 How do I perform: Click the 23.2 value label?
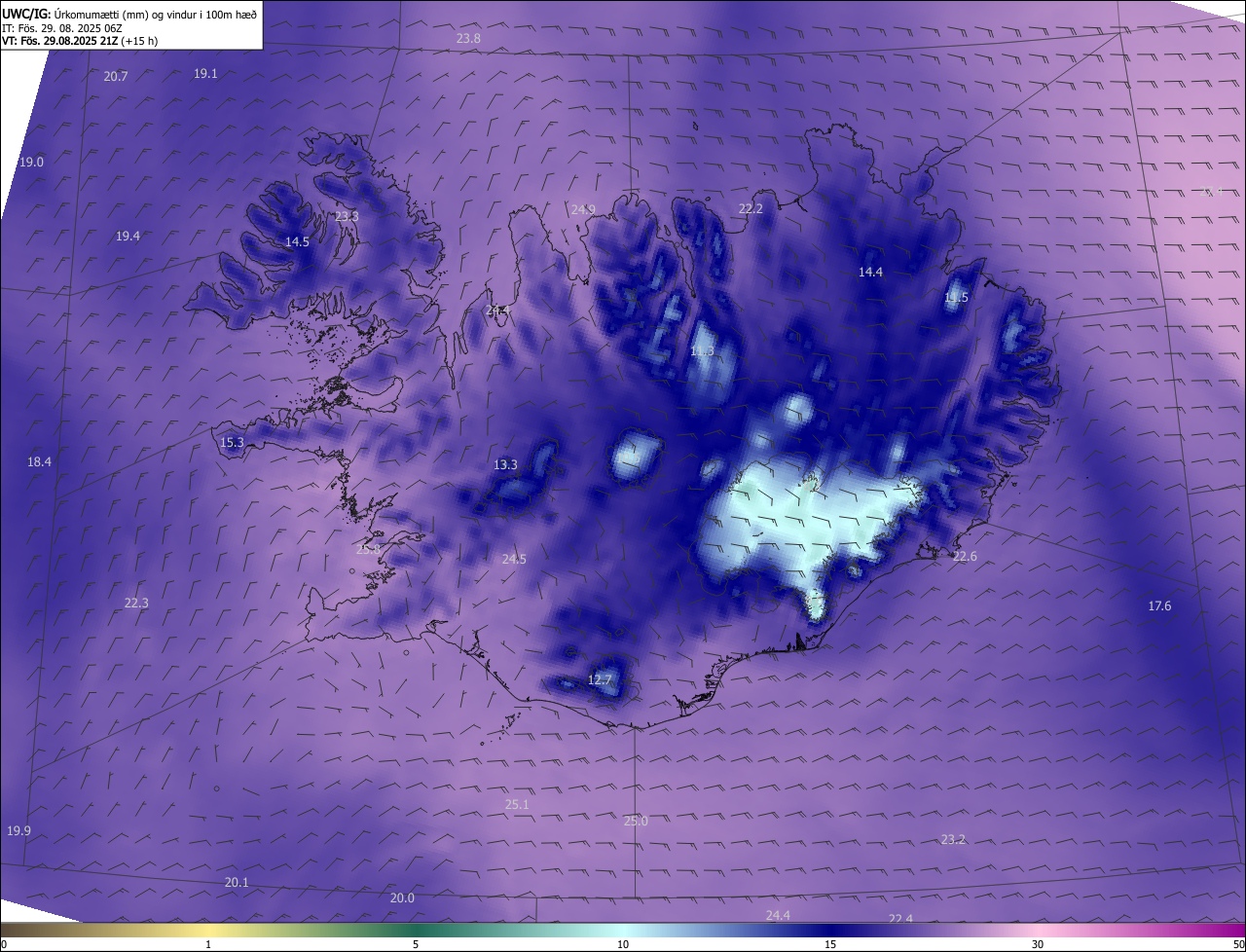[x=953, y=839]
